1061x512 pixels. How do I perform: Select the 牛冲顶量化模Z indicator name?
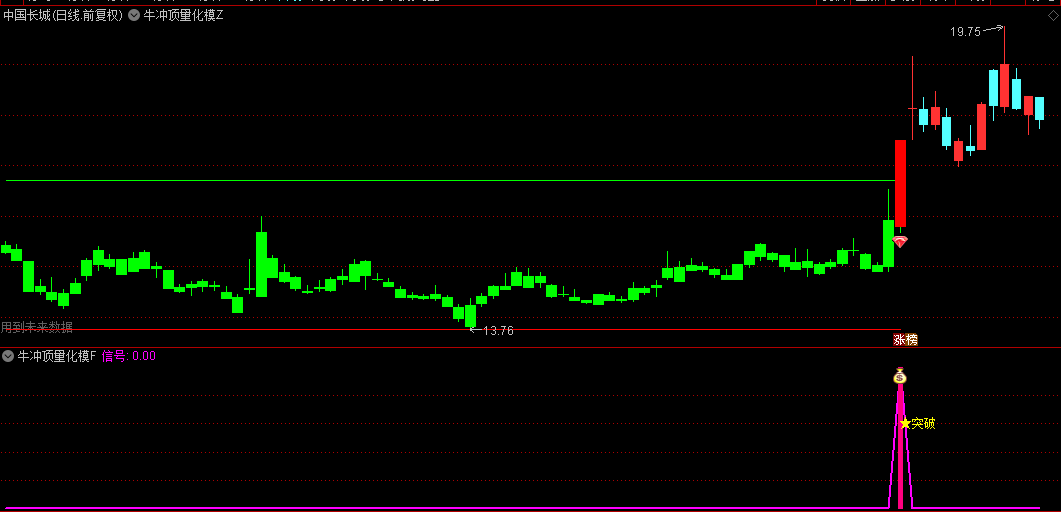pos(183,16)
